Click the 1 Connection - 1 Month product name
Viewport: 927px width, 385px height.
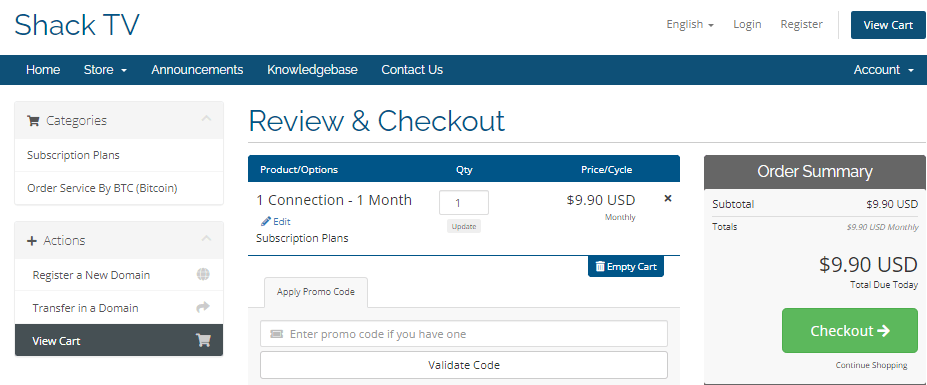[x=334, y=200]
